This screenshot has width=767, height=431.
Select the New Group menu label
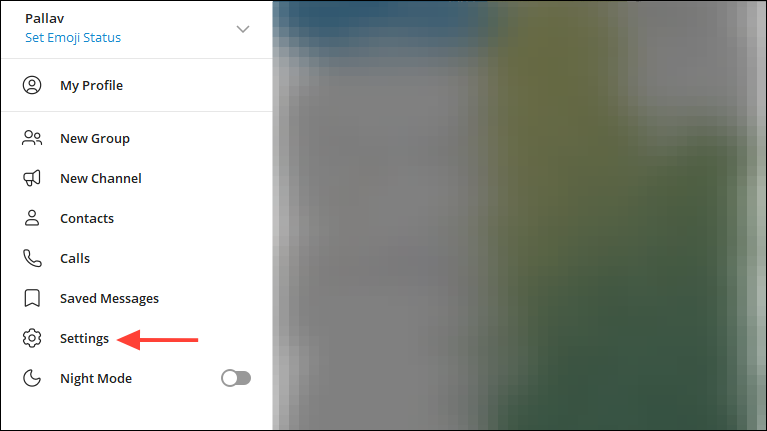tap(95, 138)
